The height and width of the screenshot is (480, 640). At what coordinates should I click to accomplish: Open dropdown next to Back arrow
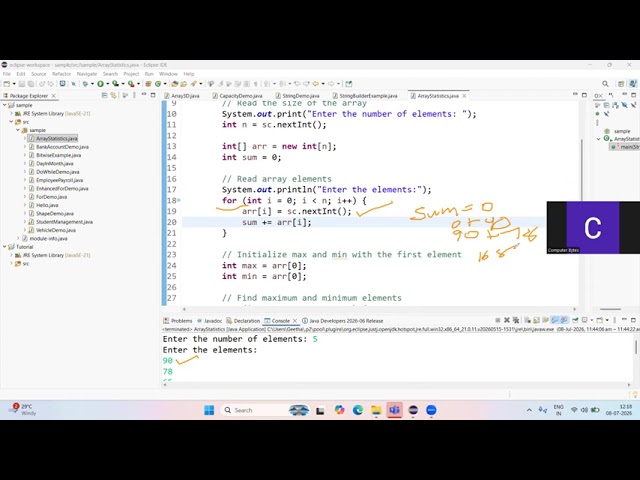click(x=322, y=84)
